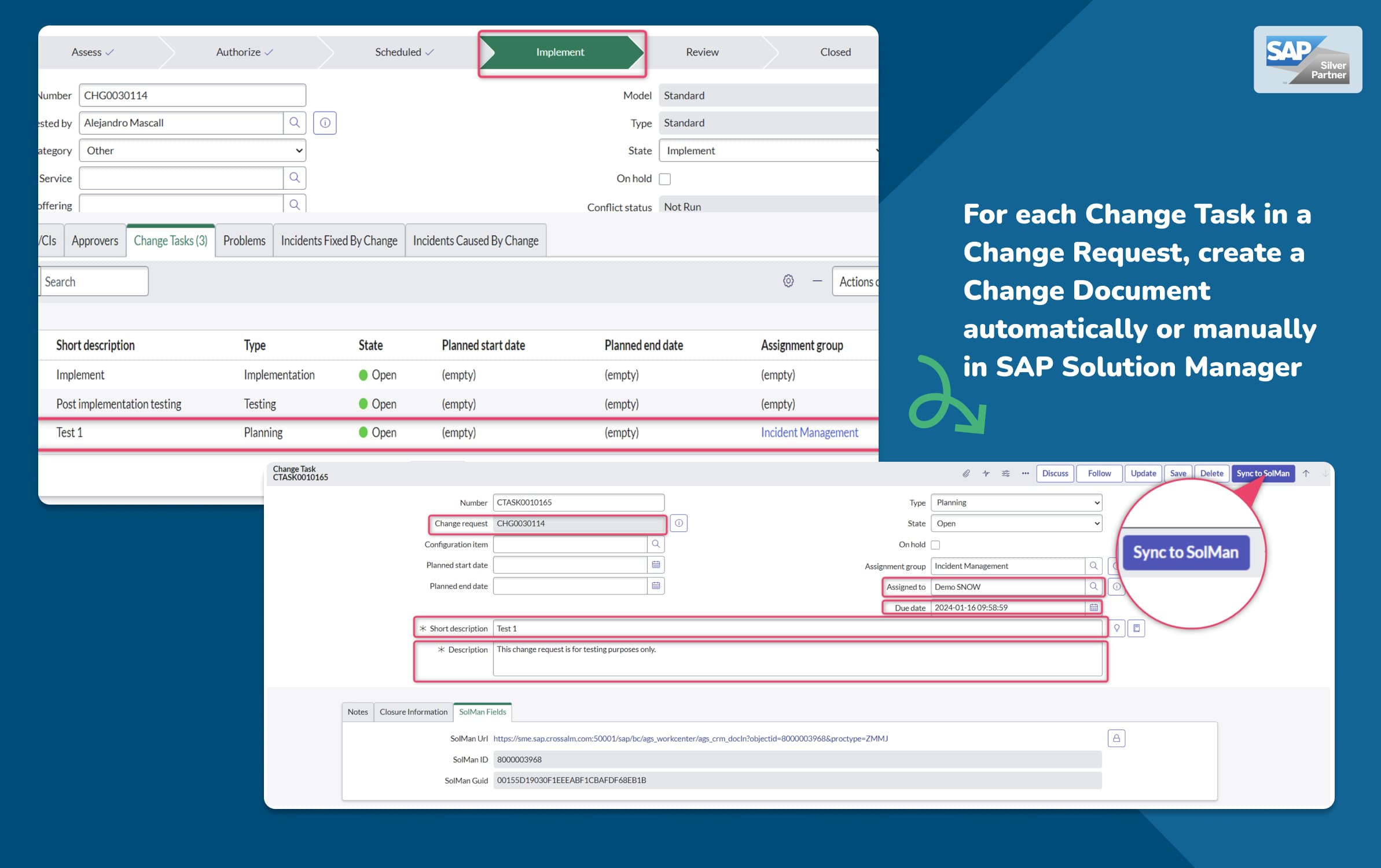
Task: Click the Assigned to lookup magnifier icon
Action: click(1093, 587)
